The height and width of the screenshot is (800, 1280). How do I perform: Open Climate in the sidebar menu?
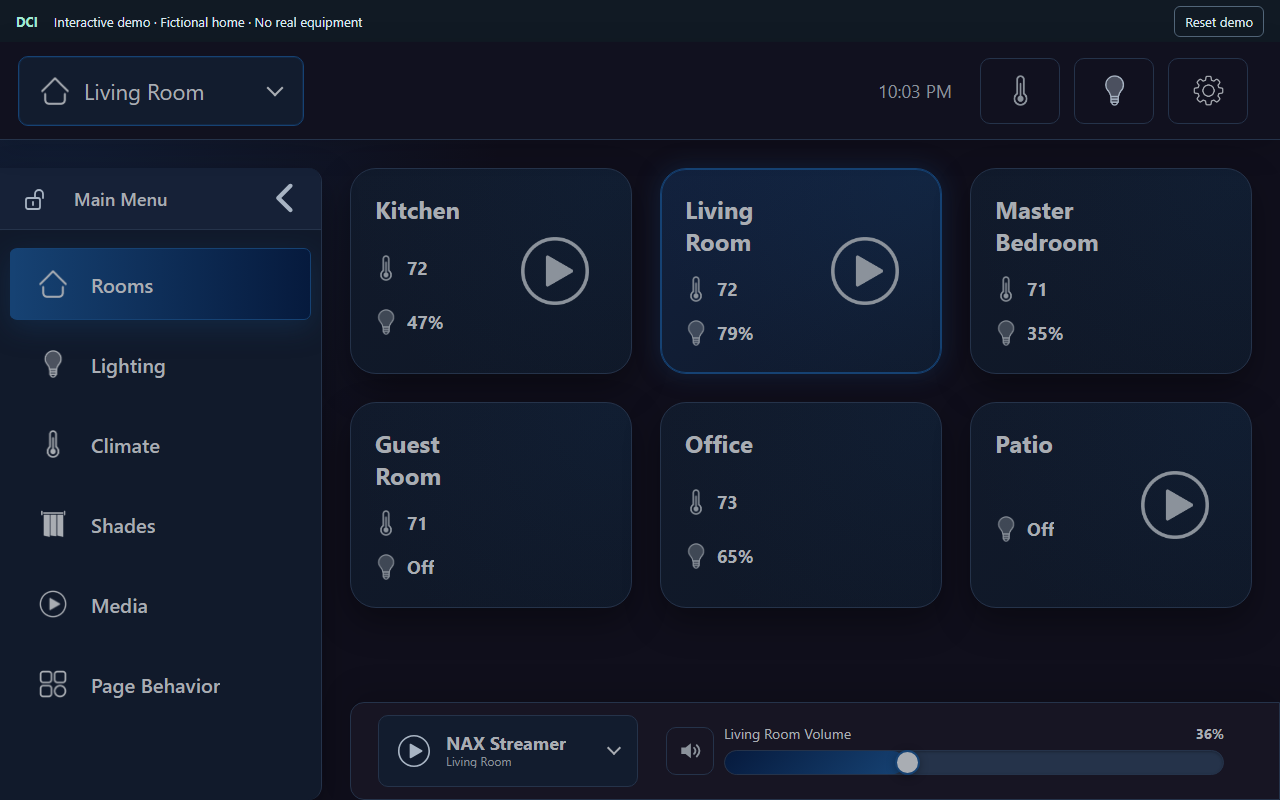coord(160,446)
